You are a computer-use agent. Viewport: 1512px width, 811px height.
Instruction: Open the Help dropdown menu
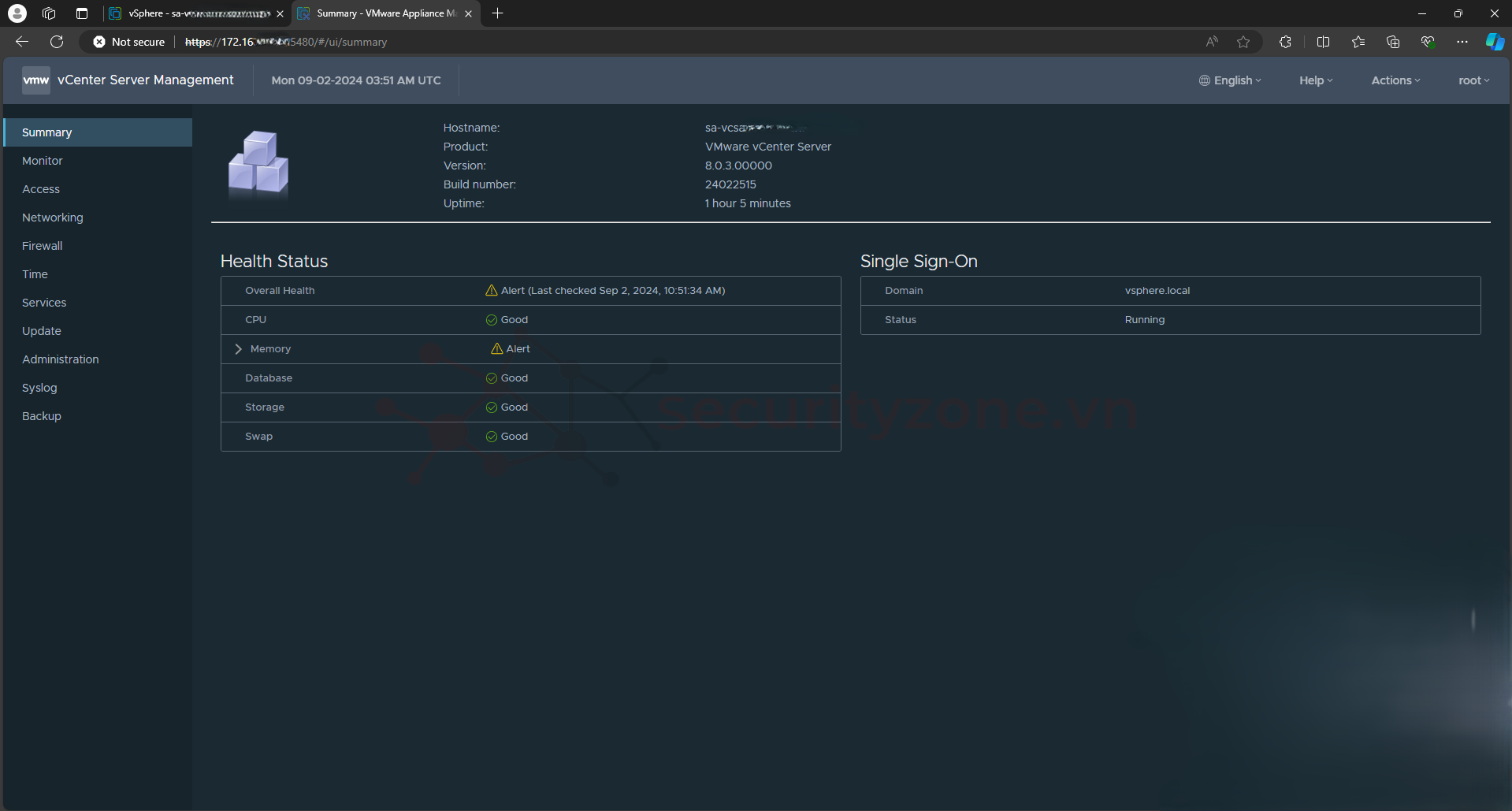(1316, 80)
